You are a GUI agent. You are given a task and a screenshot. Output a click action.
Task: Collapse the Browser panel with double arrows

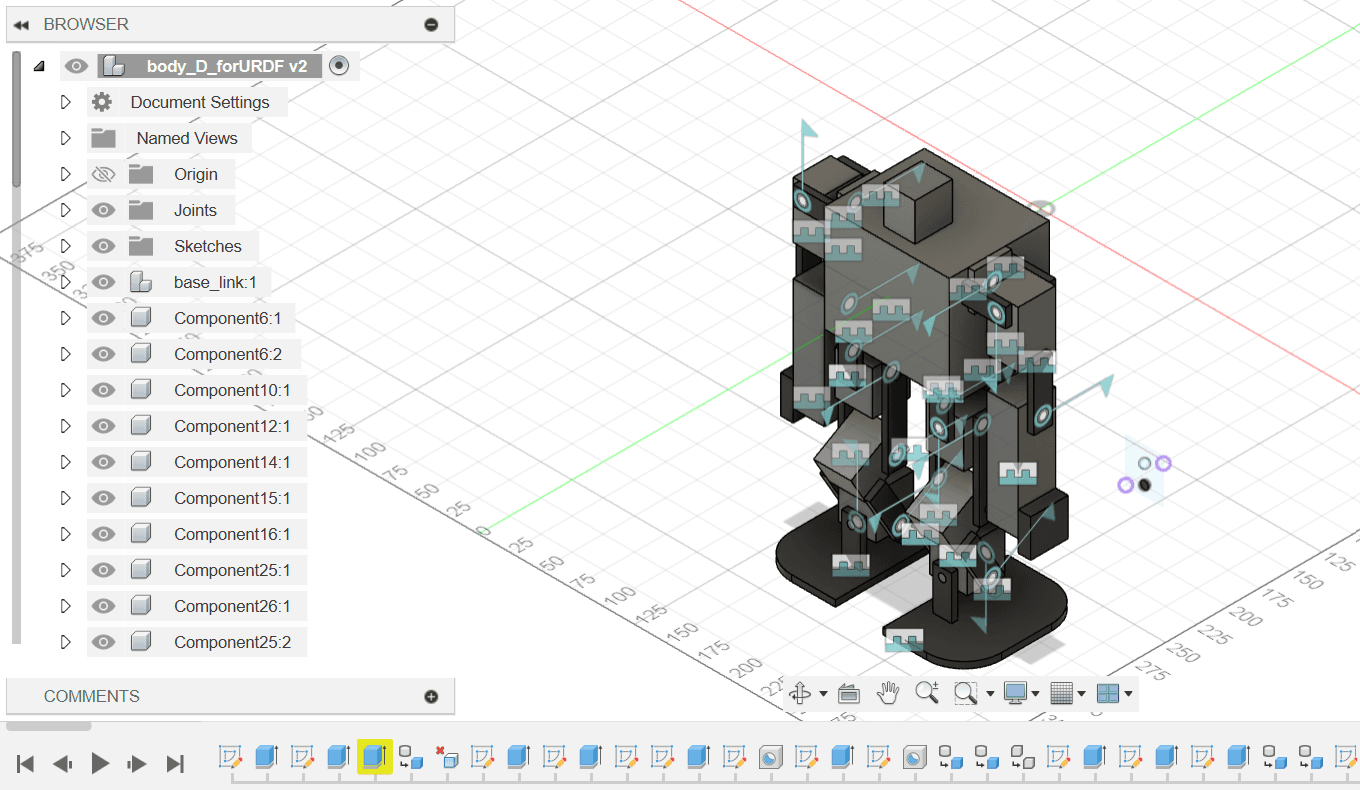click(21, 25)
